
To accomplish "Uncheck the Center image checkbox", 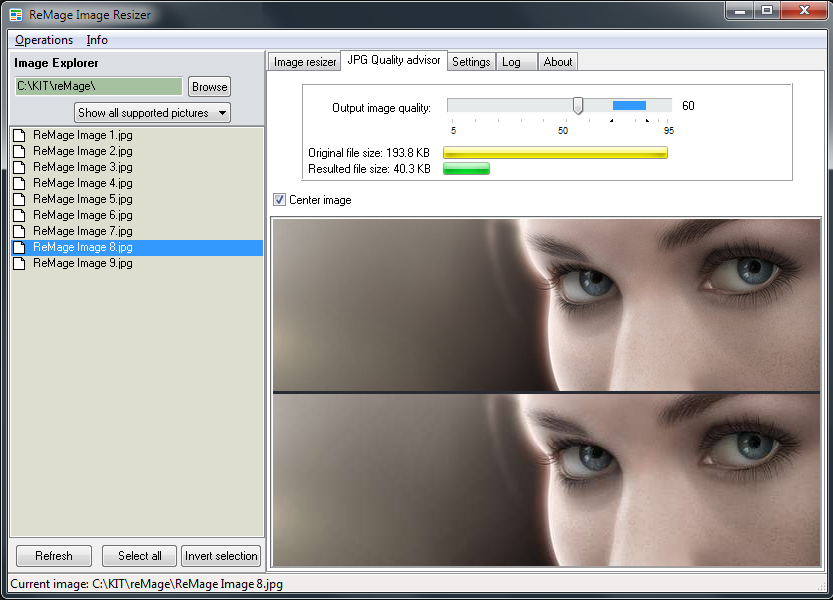I will point(279,199).
